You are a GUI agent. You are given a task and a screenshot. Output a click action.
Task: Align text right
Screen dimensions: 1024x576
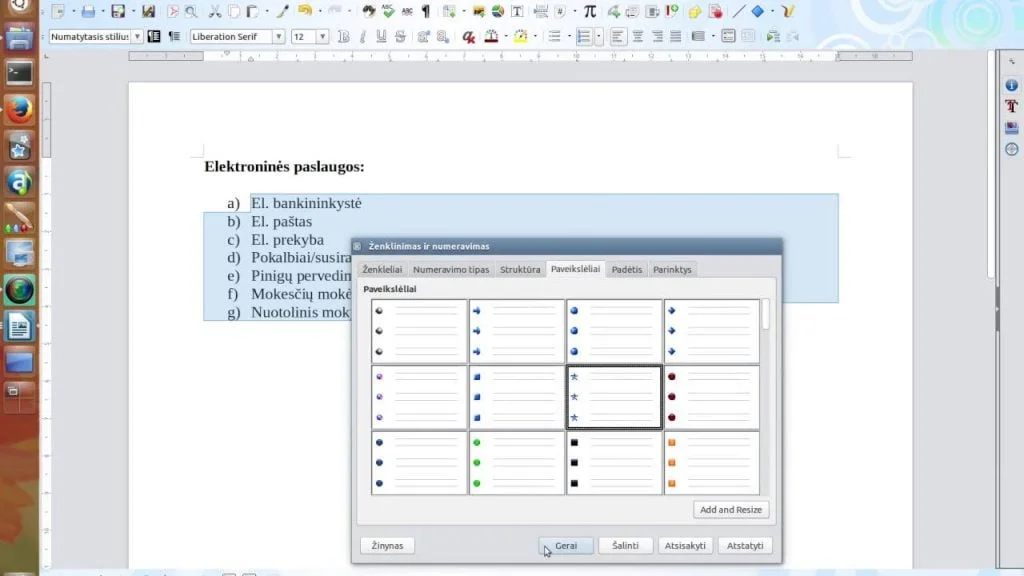point(657,37)
